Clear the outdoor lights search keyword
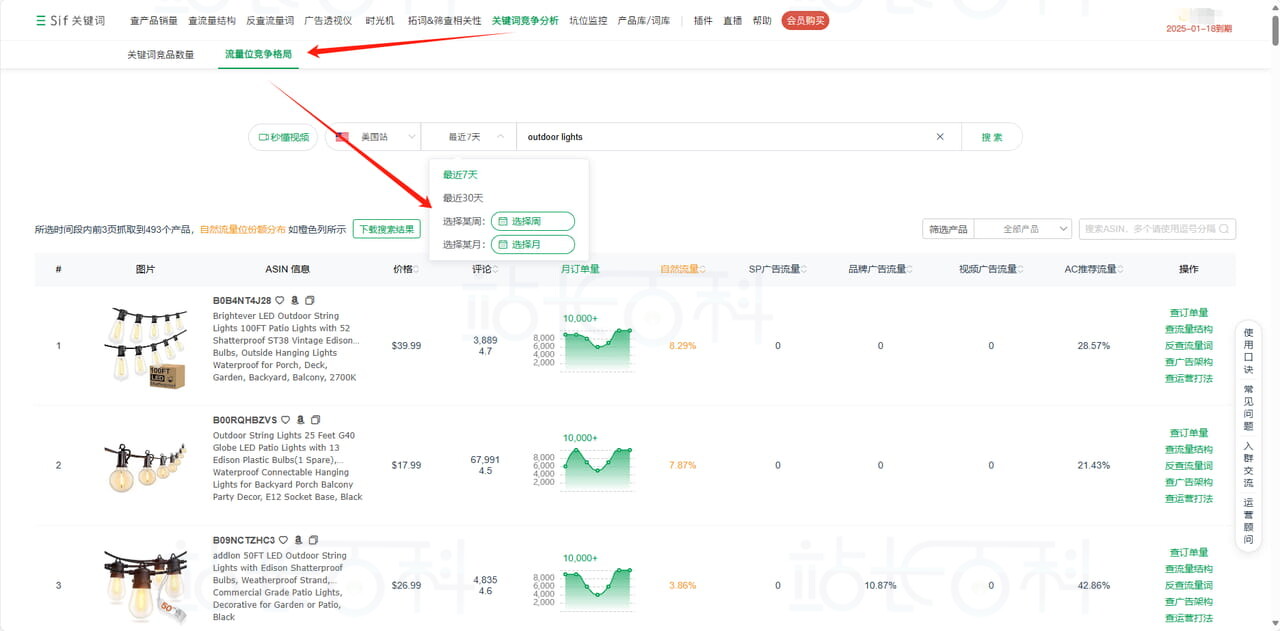The height and width of the screenshot is (631, 1280). click(940, 137)
